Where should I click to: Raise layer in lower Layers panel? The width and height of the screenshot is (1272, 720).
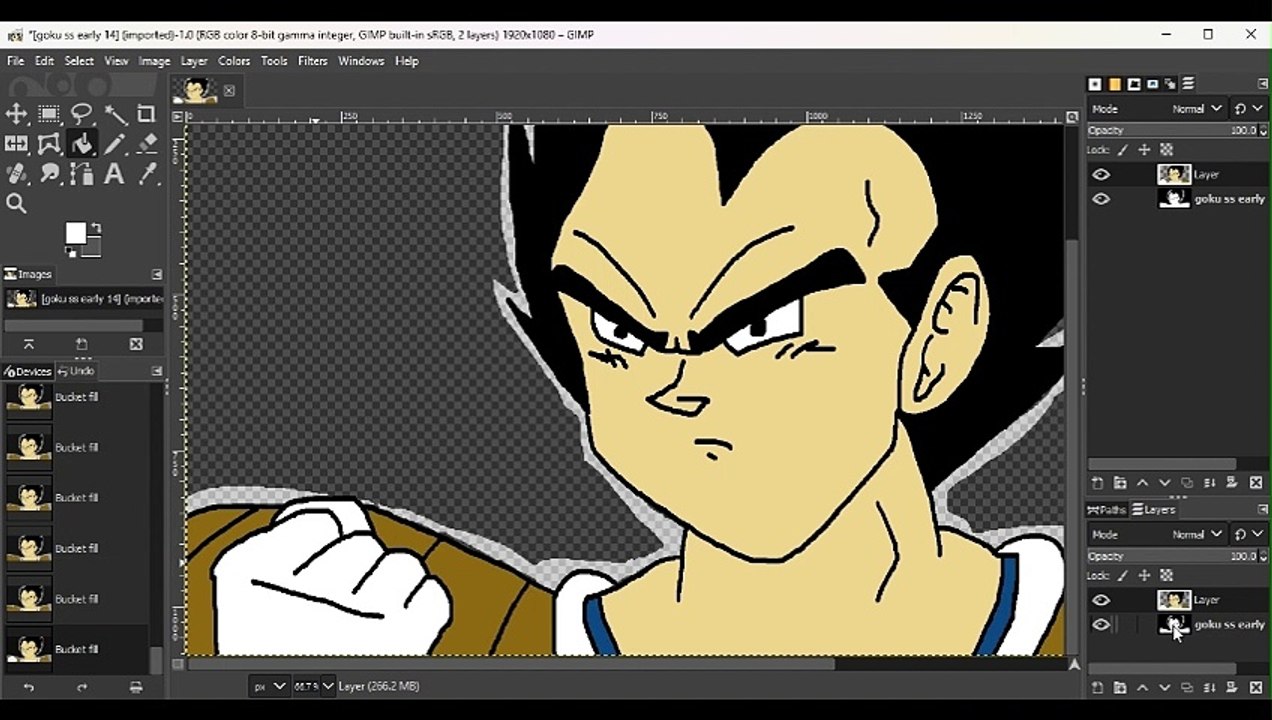1143,688
